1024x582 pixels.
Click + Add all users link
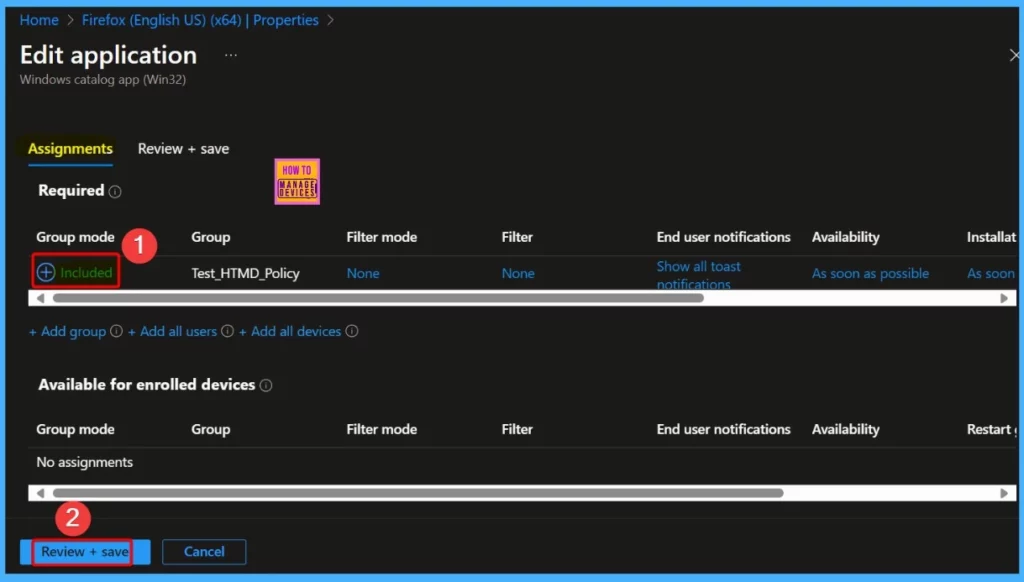pos(172,331)
